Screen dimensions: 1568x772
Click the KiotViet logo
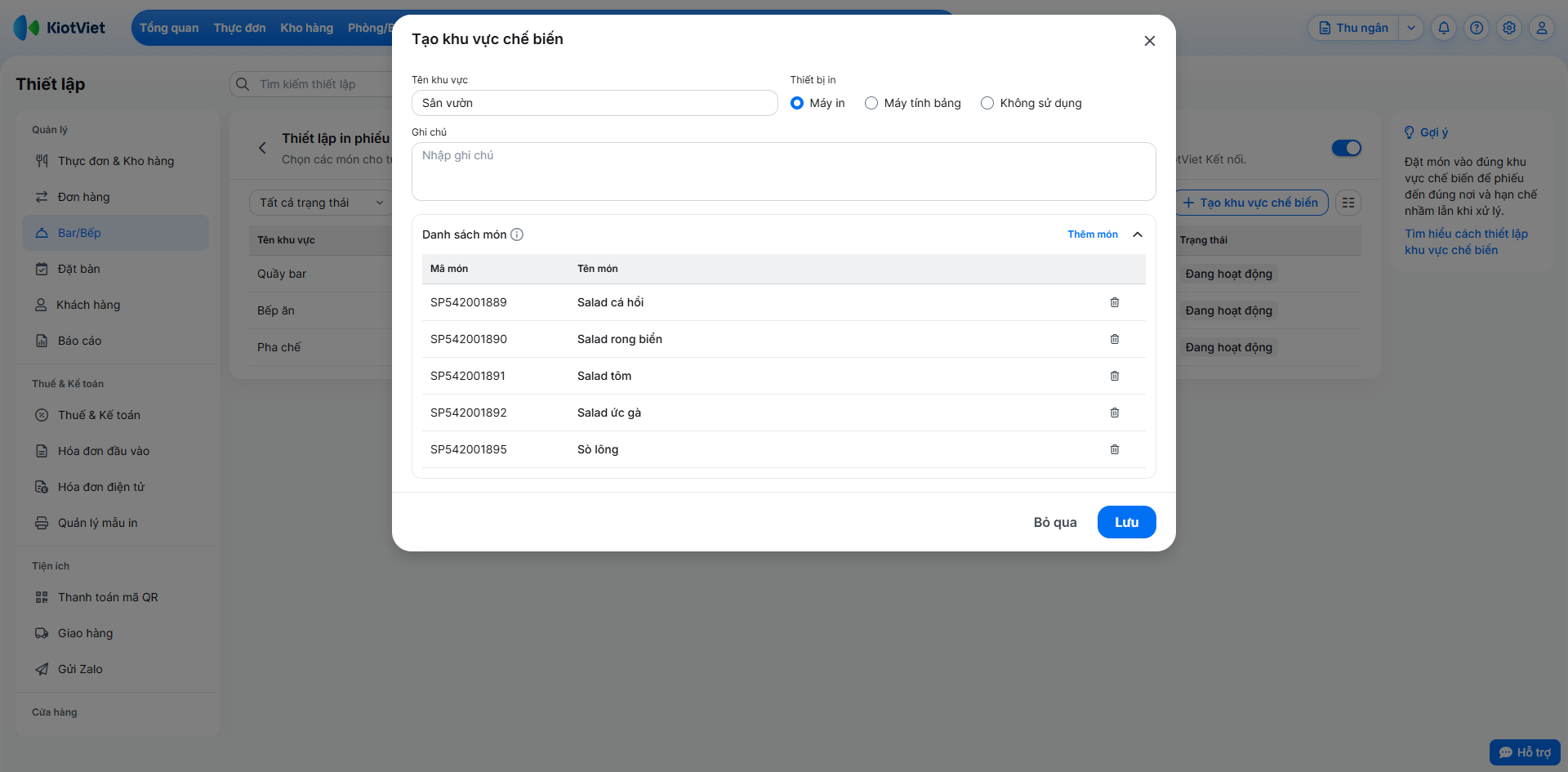(x=60, y=28)
